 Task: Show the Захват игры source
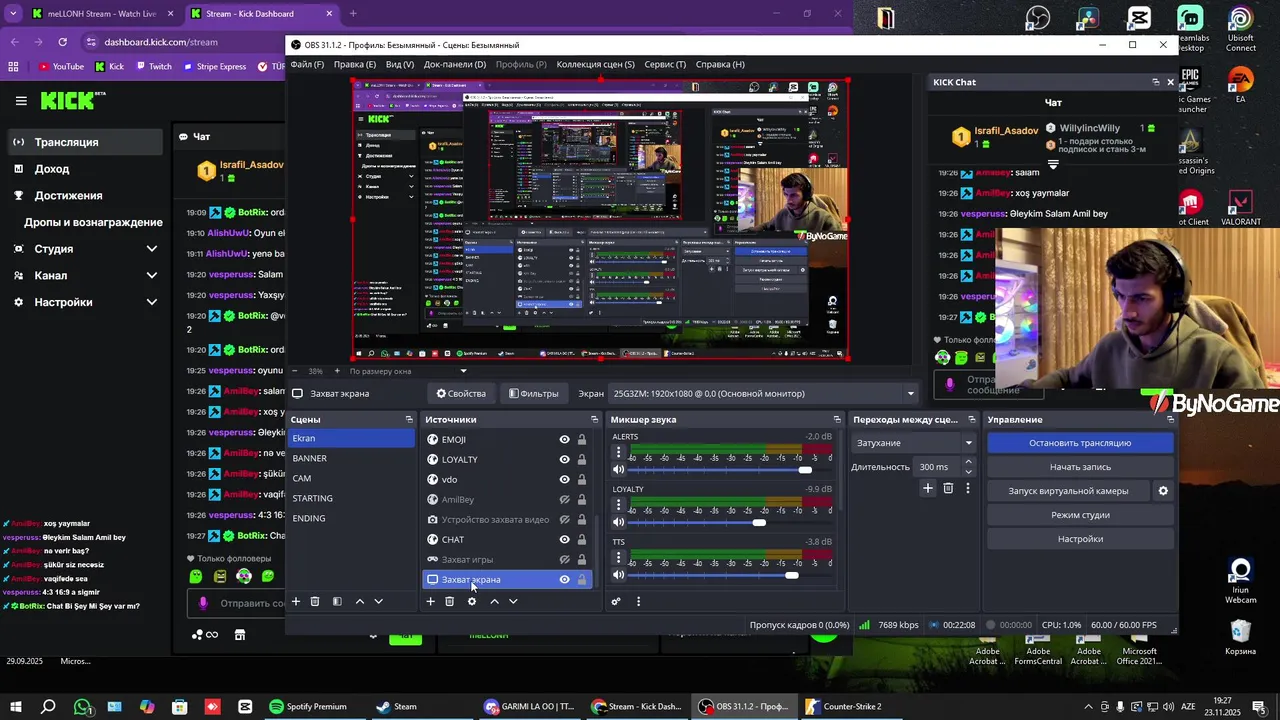(564, 560)
